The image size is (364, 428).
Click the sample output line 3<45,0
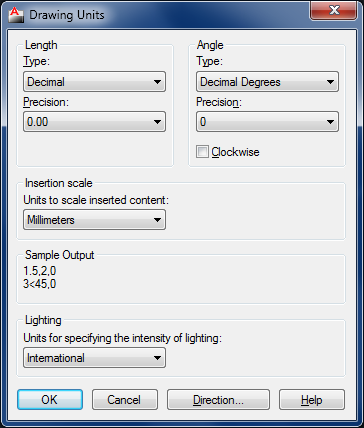(40, 284)
